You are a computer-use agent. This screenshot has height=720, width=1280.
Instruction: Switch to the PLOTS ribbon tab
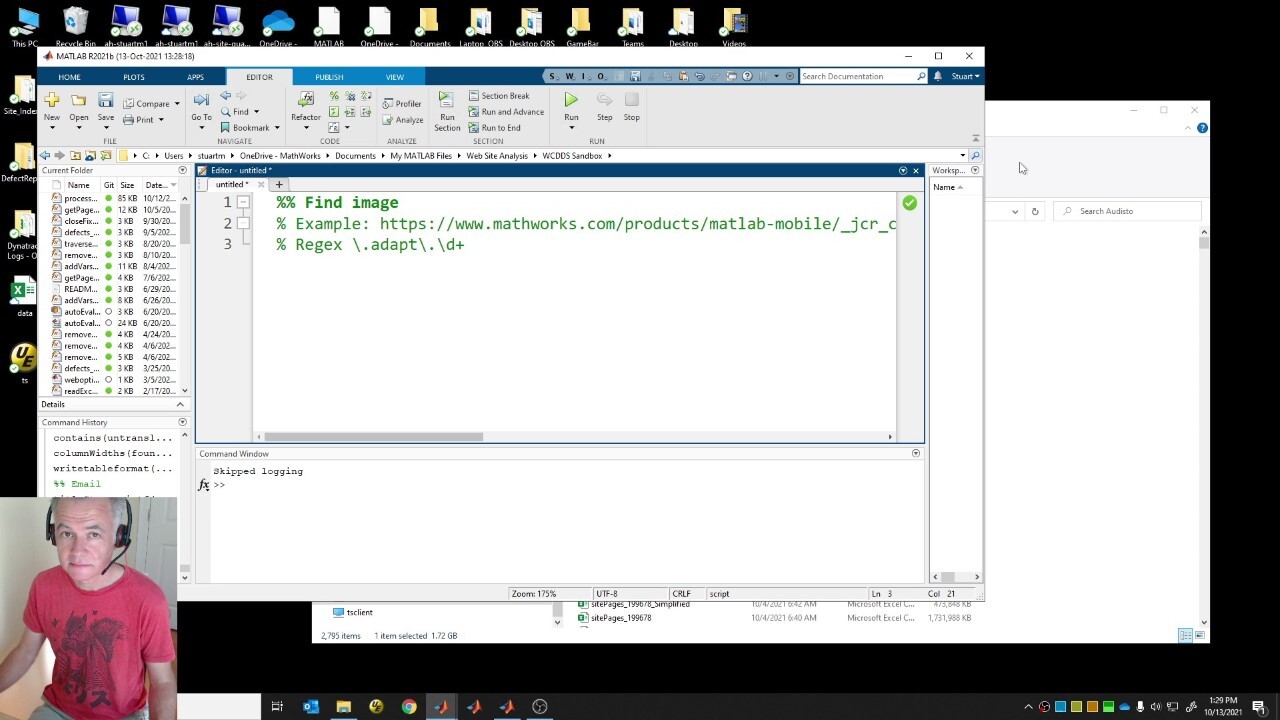tap(133, 77)
